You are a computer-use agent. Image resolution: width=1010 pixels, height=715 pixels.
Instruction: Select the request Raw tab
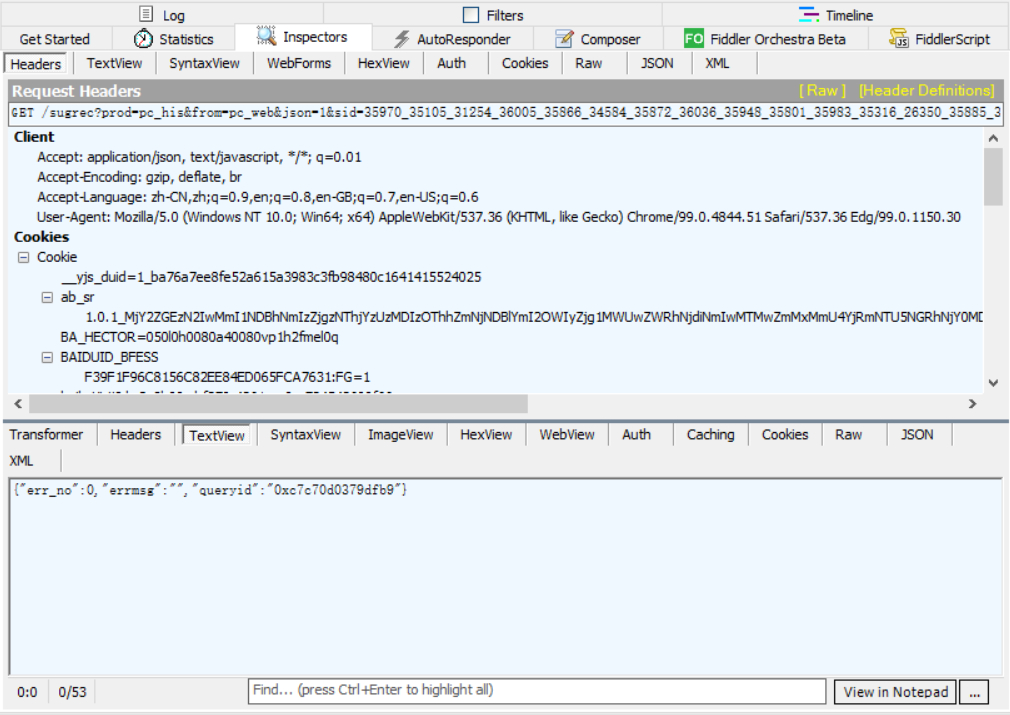(589, 63)
